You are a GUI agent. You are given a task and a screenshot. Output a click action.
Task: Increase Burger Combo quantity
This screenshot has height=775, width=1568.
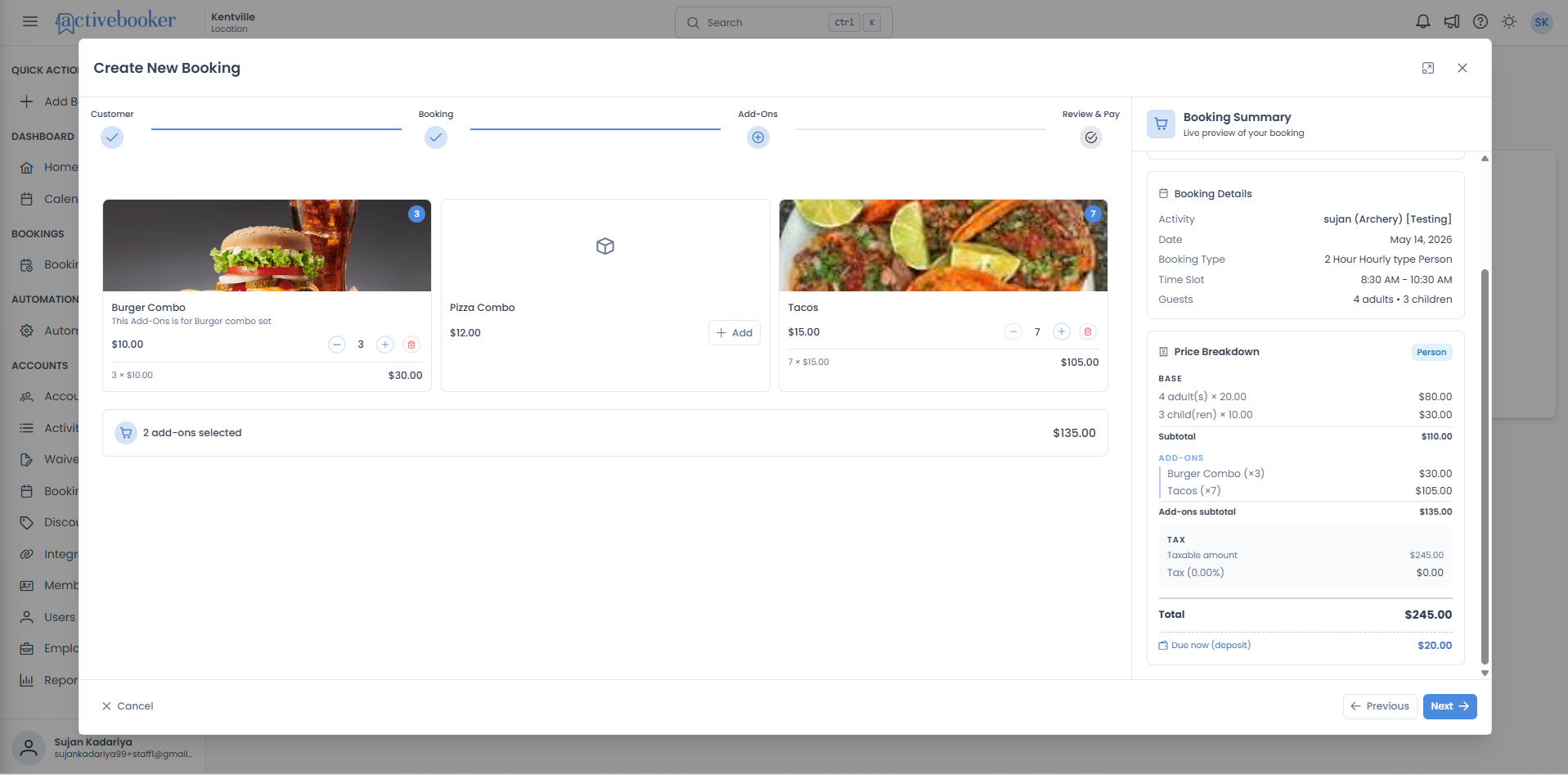(x=385, y=345)
